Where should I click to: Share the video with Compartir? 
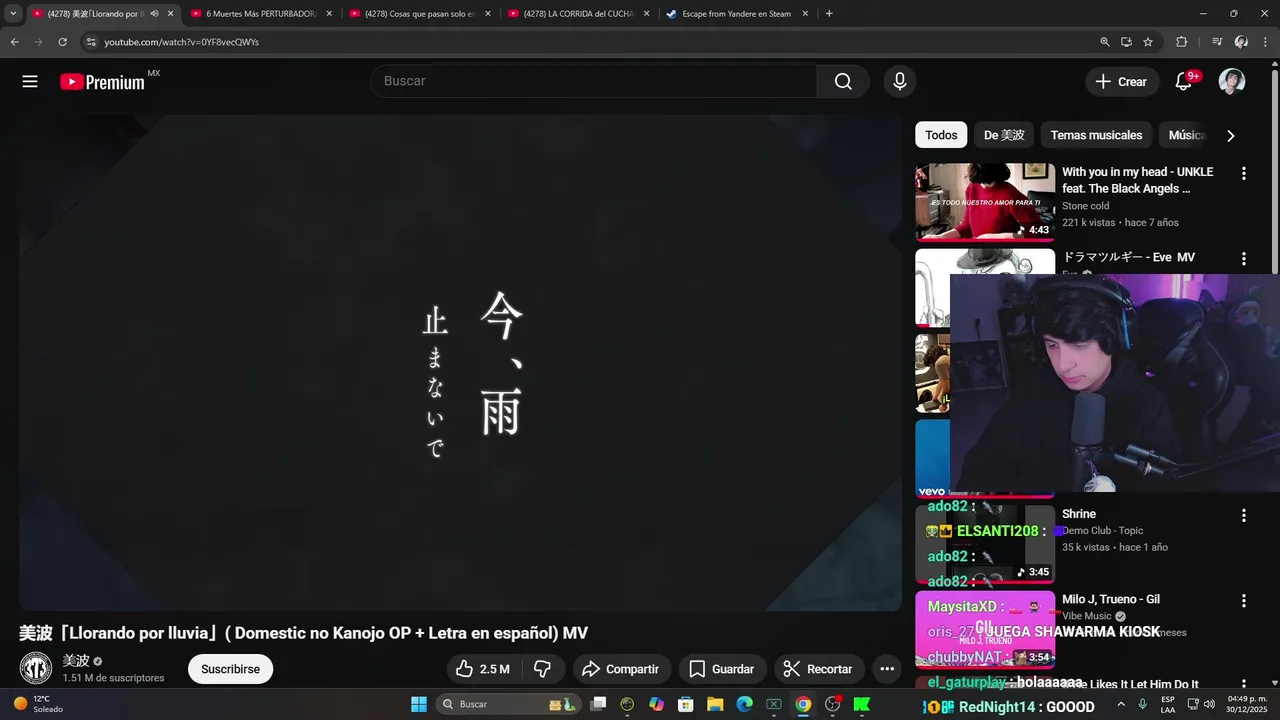coord(620,669)
